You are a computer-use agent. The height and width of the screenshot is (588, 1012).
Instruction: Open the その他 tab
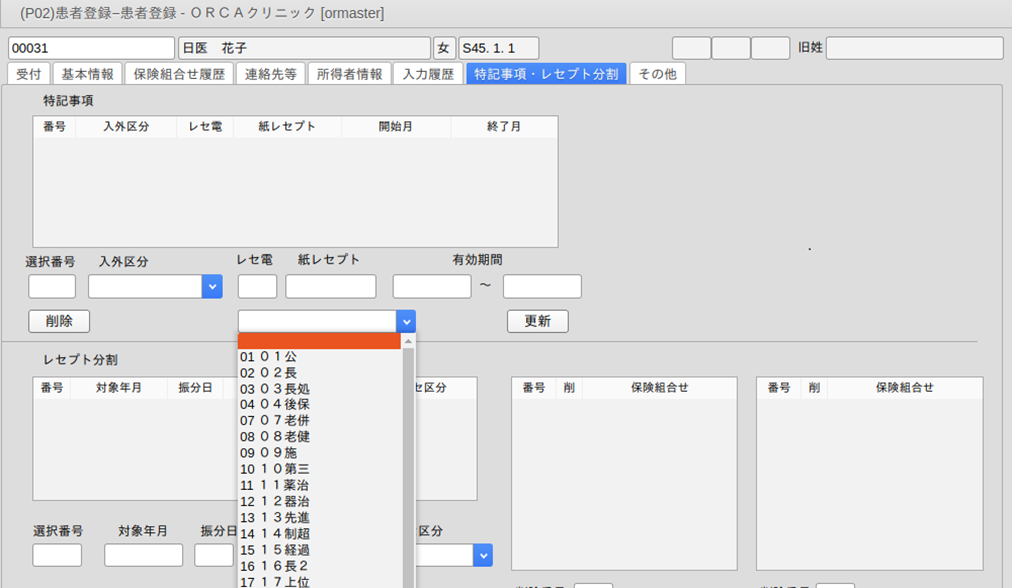(x=657, y=74)
